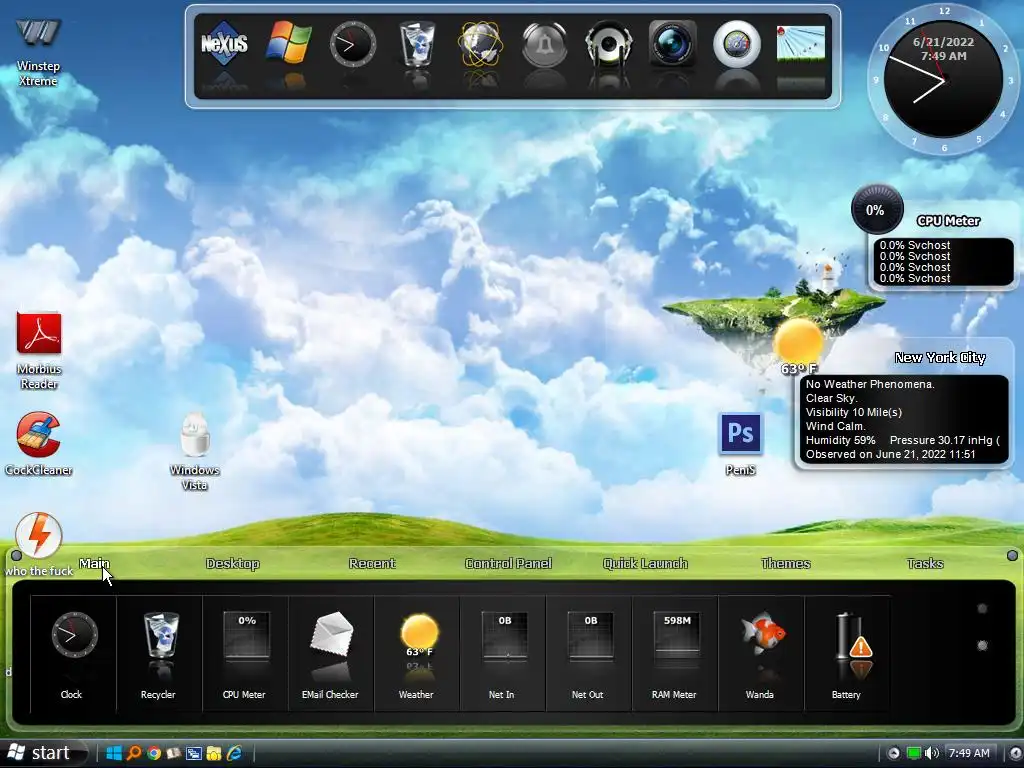Click the 7:49 AM taskbar clock

click(968, 753)
